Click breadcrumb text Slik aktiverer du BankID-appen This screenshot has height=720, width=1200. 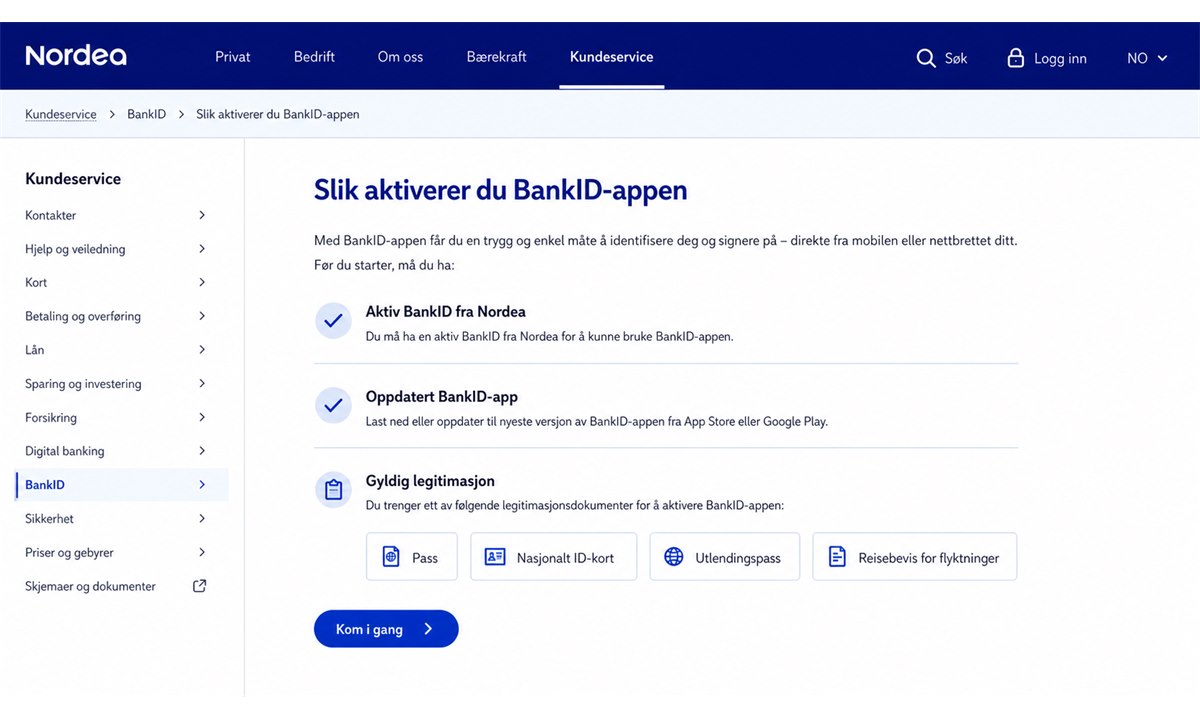[278, 114]
